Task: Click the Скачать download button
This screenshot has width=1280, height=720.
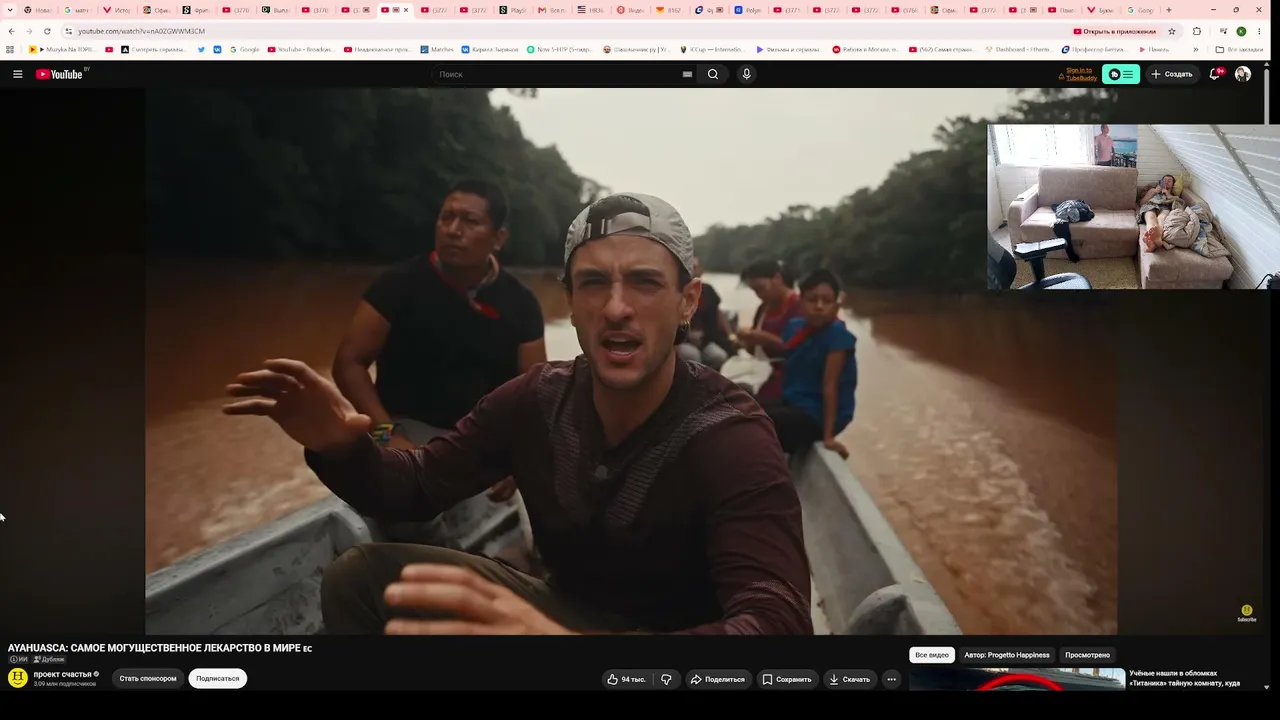Action: (x=850, y=679)
